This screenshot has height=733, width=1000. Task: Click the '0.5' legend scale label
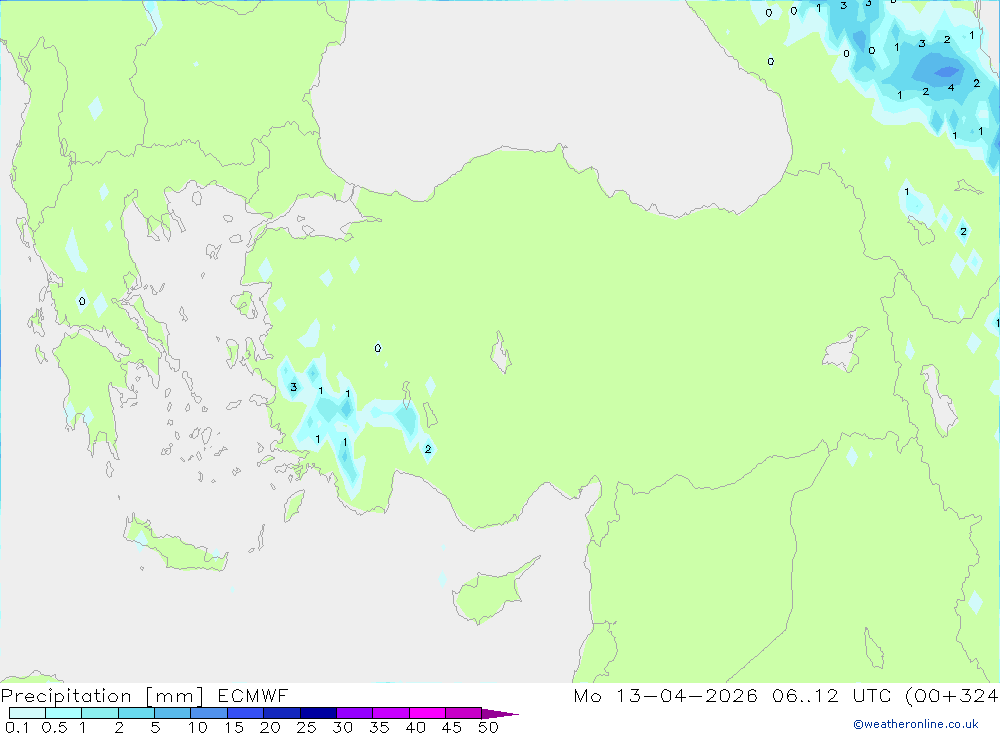[x=54, y=727]
